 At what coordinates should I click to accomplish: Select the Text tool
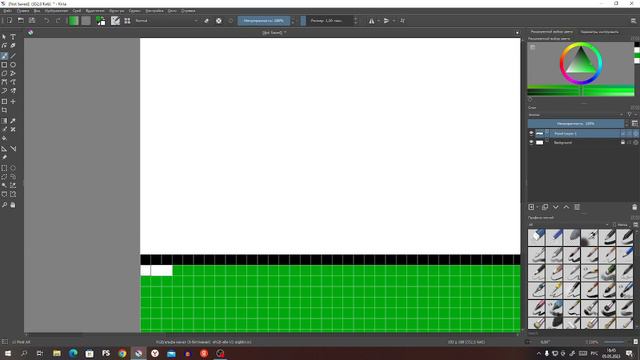tap(13, 37)
